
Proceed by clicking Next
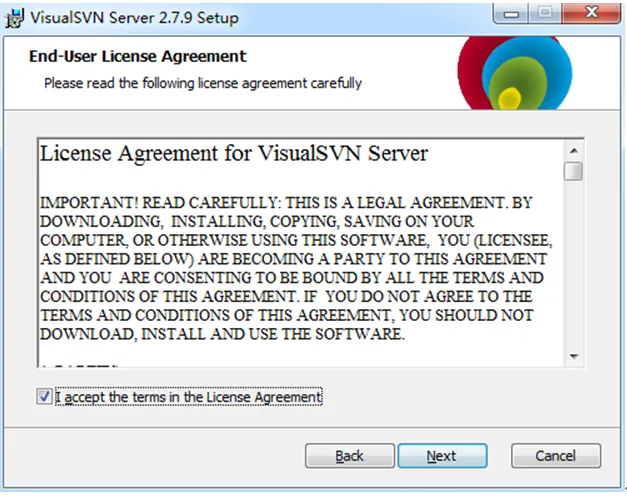(x=442, y=456)
